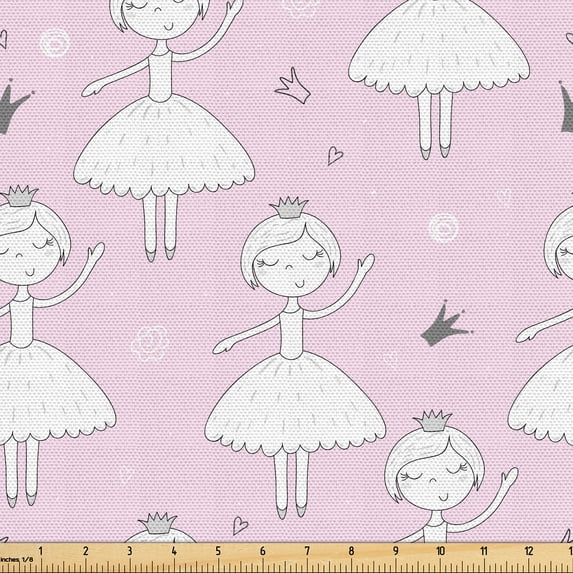Select the number 4 on the ruler
573x573 pixels.
pyautogui.click(x=174, y=551)
